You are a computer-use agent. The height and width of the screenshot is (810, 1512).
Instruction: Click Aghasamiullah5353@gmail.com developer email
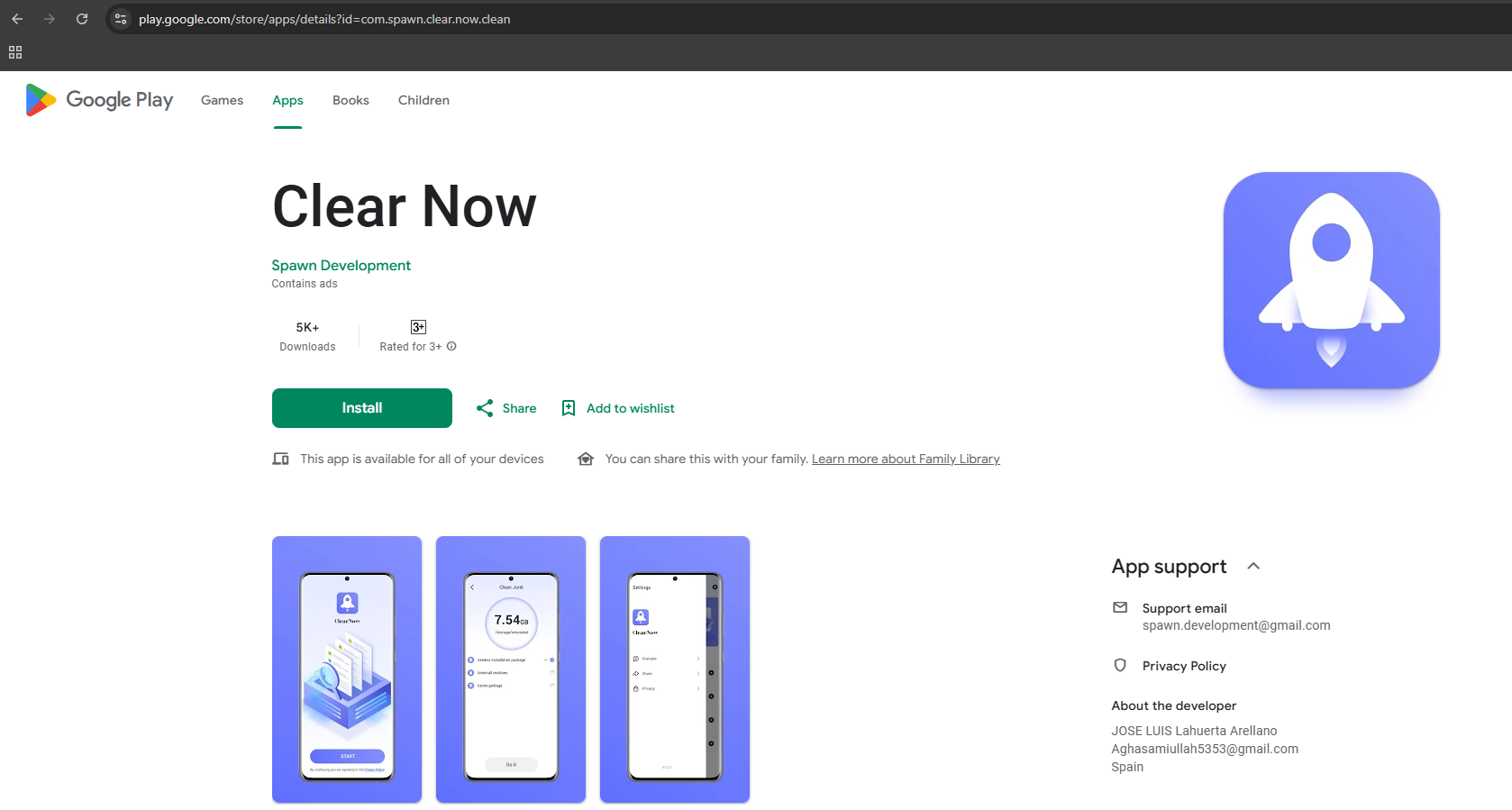1205,749
